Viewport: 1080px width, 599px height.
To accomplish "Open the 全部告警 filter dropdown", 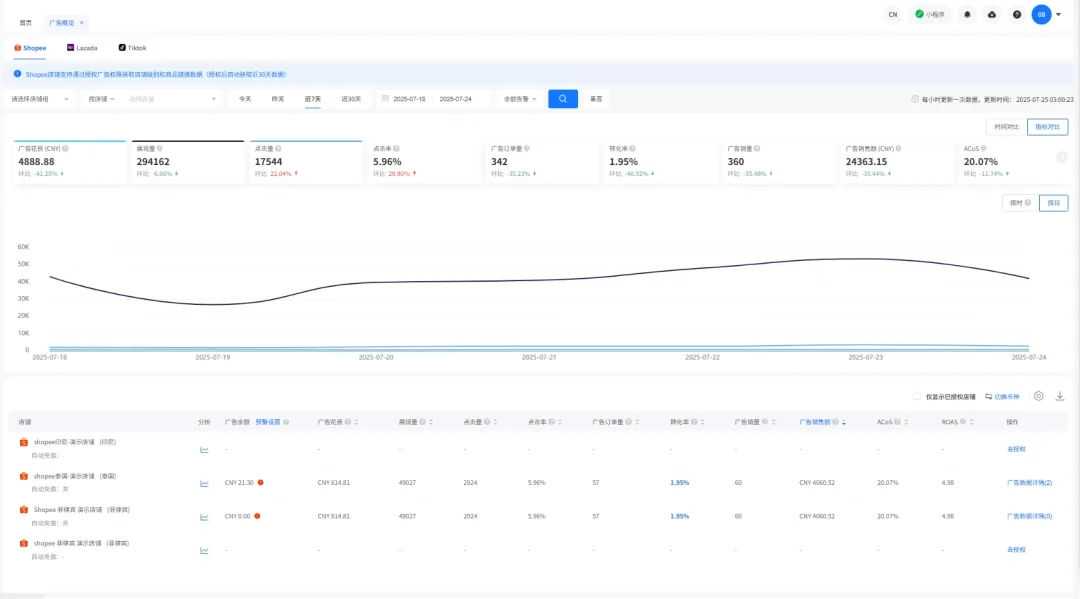I will pos(520,99).
